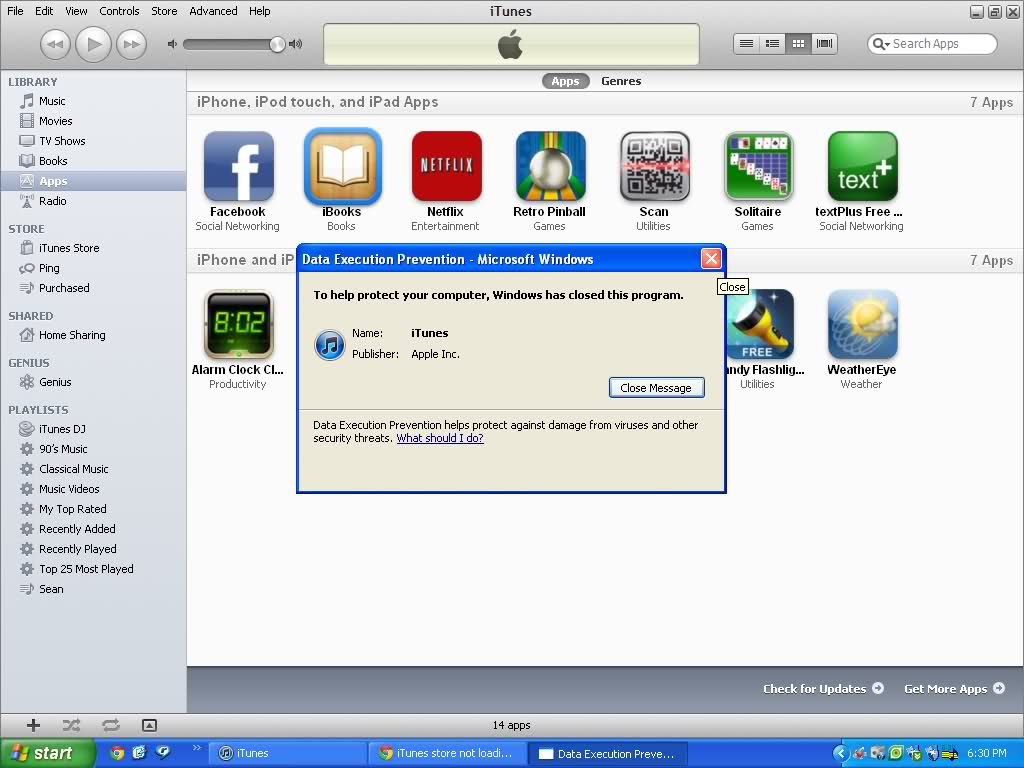
Task: Click the Close Message button
Action: [x=656, y=388]
